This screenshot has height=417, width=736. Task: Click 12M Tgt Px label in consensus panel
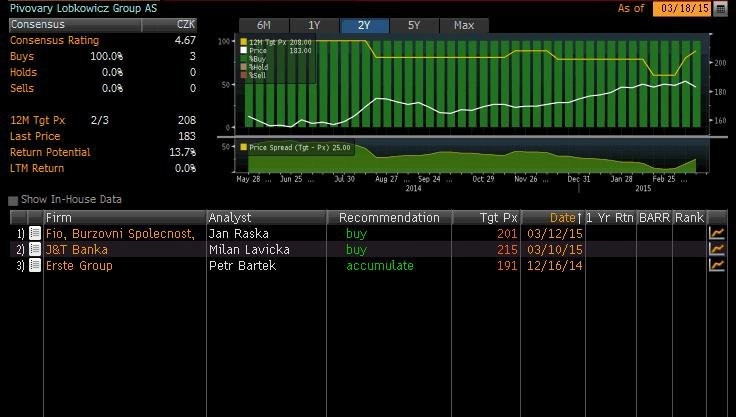click(38, 120)
